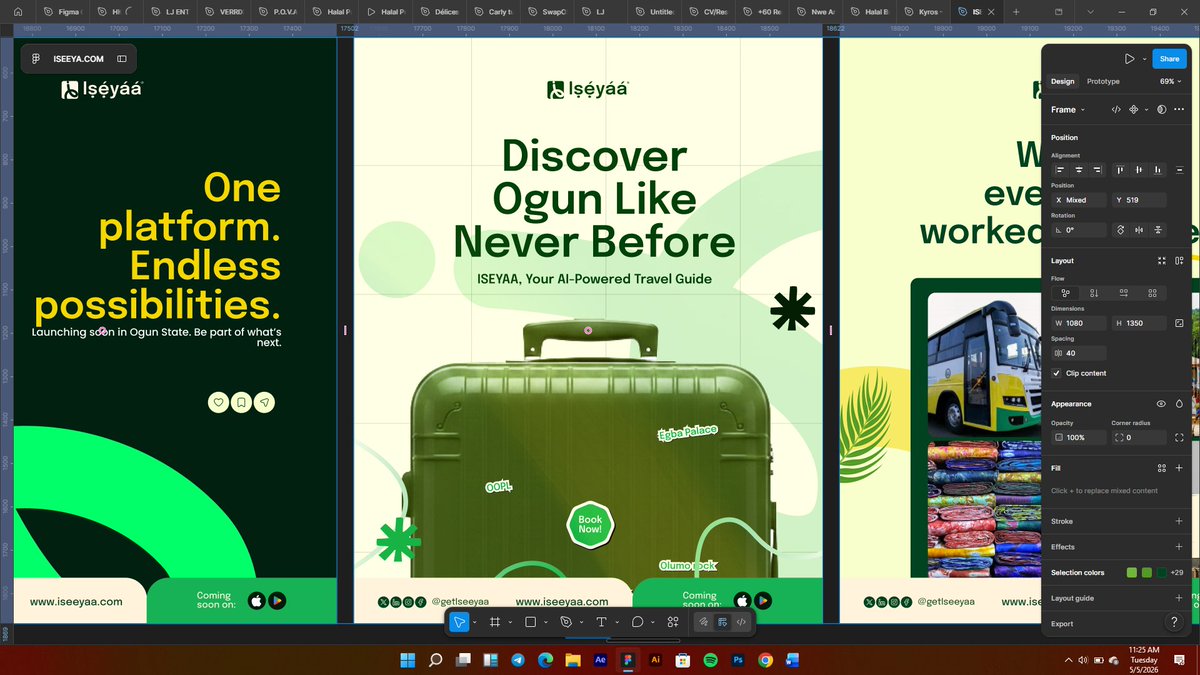This screenshot has height=675, width=1200.
Task: Expand the present options chevron
Action: pos(1144,59)
